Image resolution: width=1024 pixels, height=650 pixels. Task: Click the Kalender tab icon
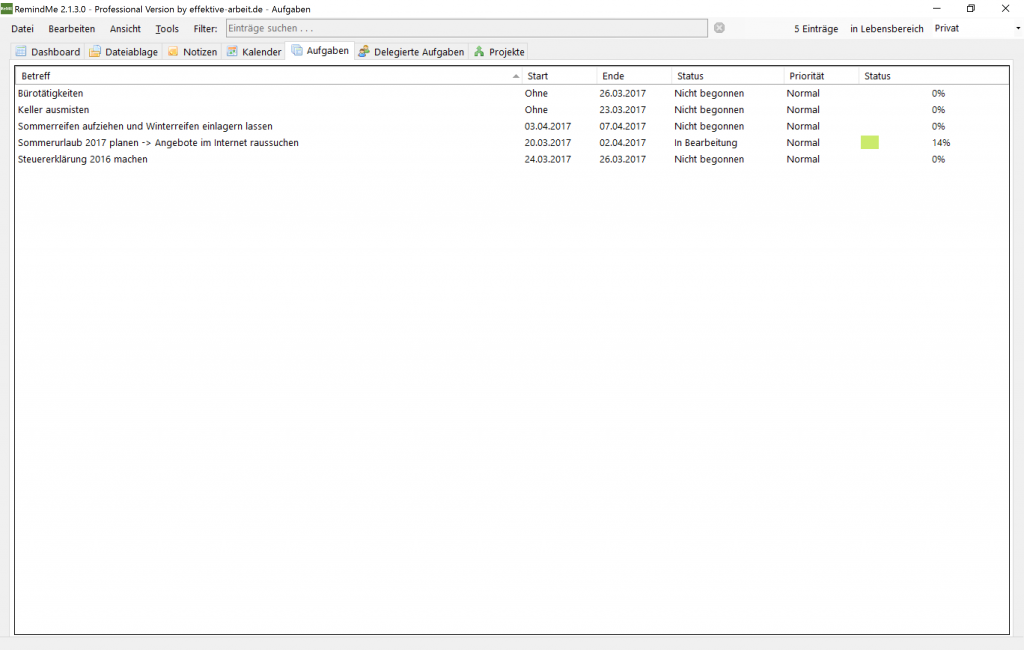(x=232, y=52)
